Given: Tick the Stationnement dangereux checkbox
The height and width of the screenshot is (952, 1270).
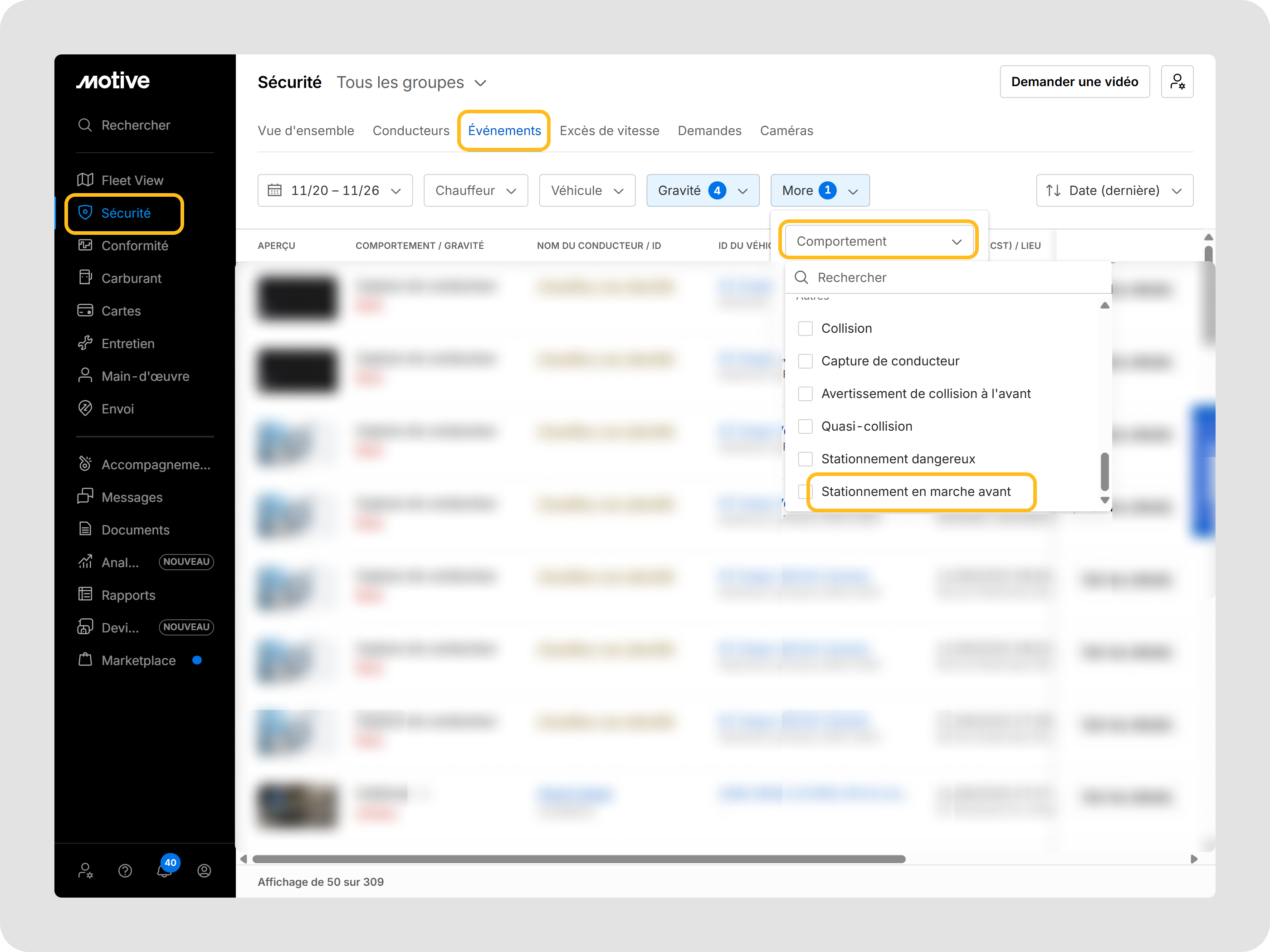Looking at the screenshot, I should (805, 459).
